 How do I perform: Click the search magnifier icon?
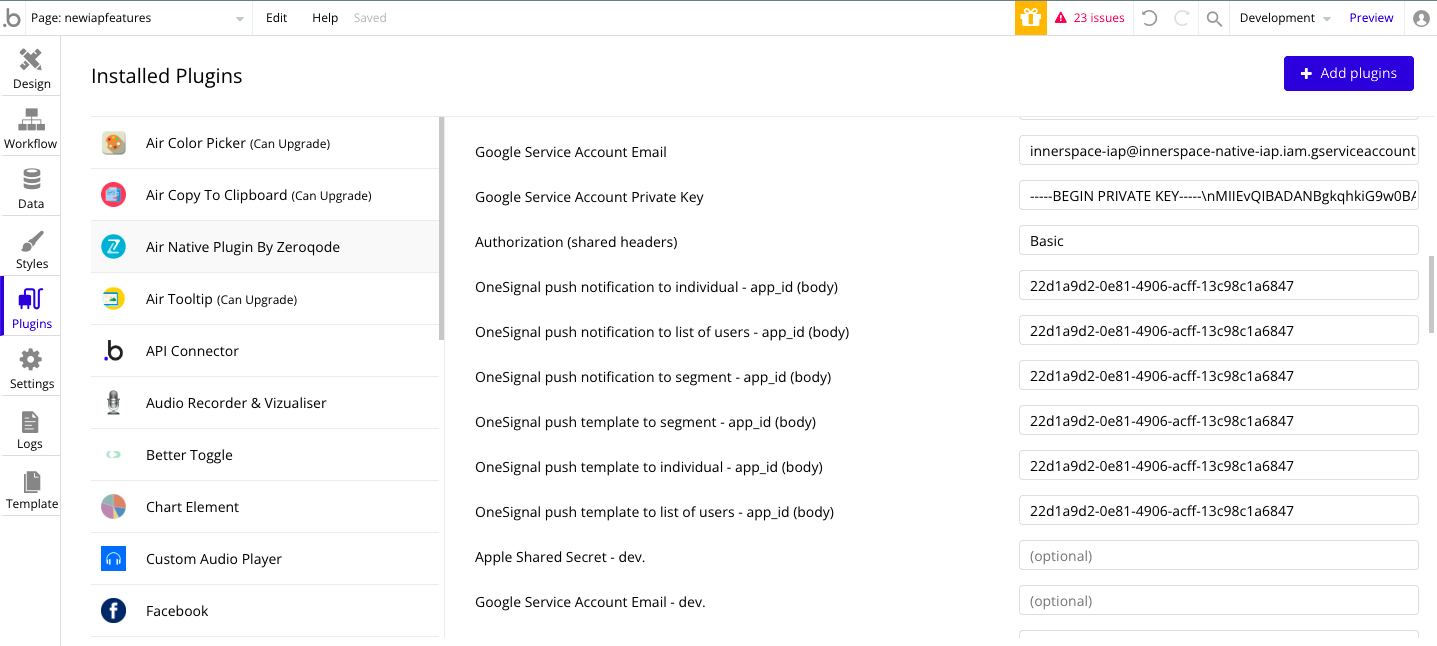coord(1214,18)
